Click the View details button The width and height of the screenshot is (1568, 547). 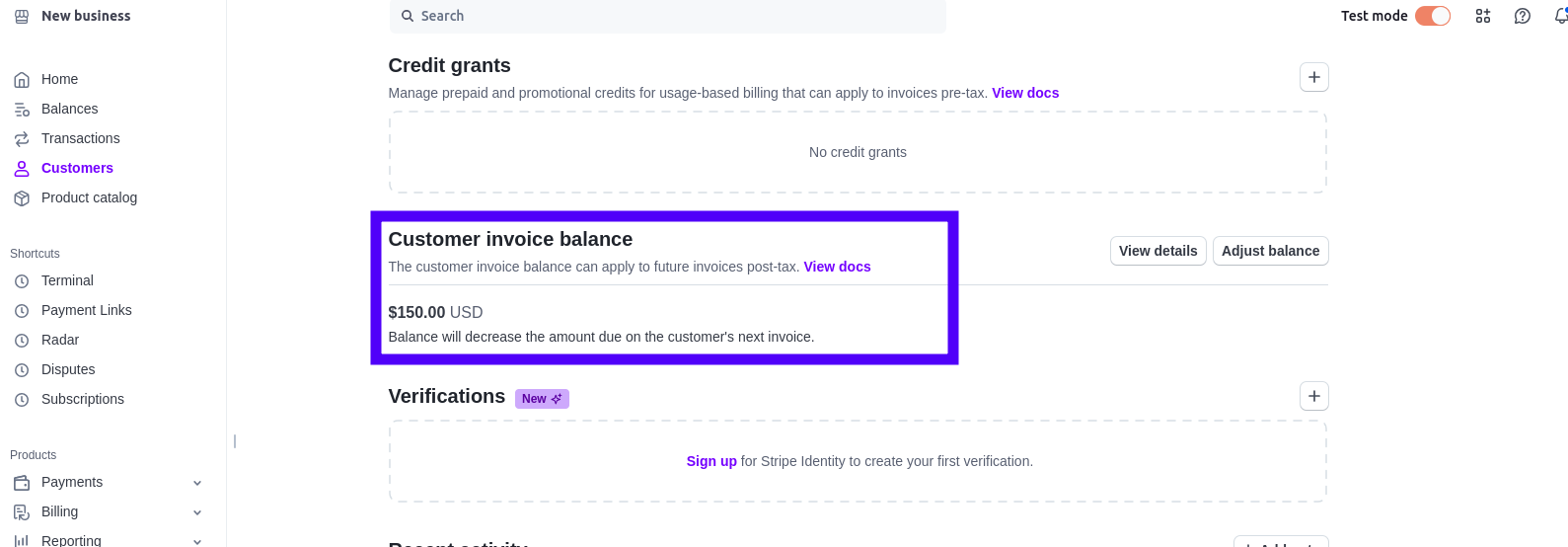[1157, 251]
